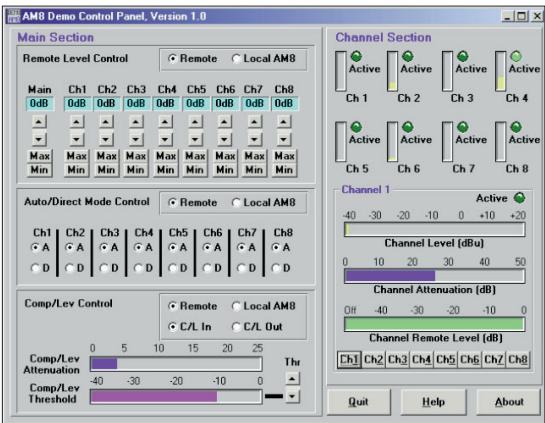Image resolution: width=545 pixels, height=423 pixels.
Task: Click the Comp/Lev Attenuation bar
Action: [176, 364]
